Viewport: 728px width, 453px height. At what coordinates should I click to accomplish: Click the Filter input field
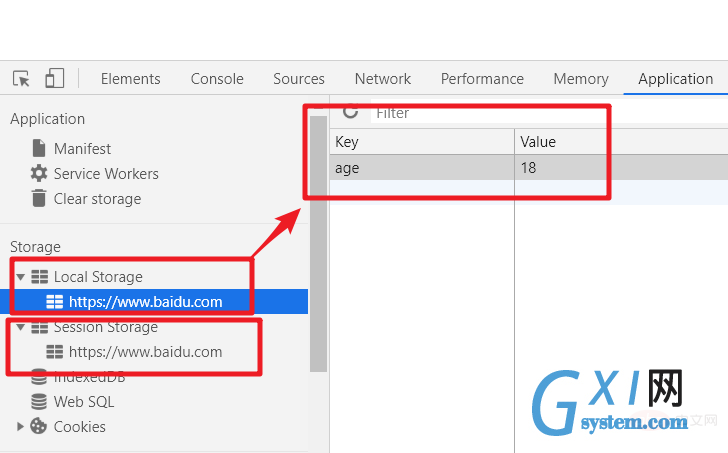pyautogui.click(x=549, y=113)
